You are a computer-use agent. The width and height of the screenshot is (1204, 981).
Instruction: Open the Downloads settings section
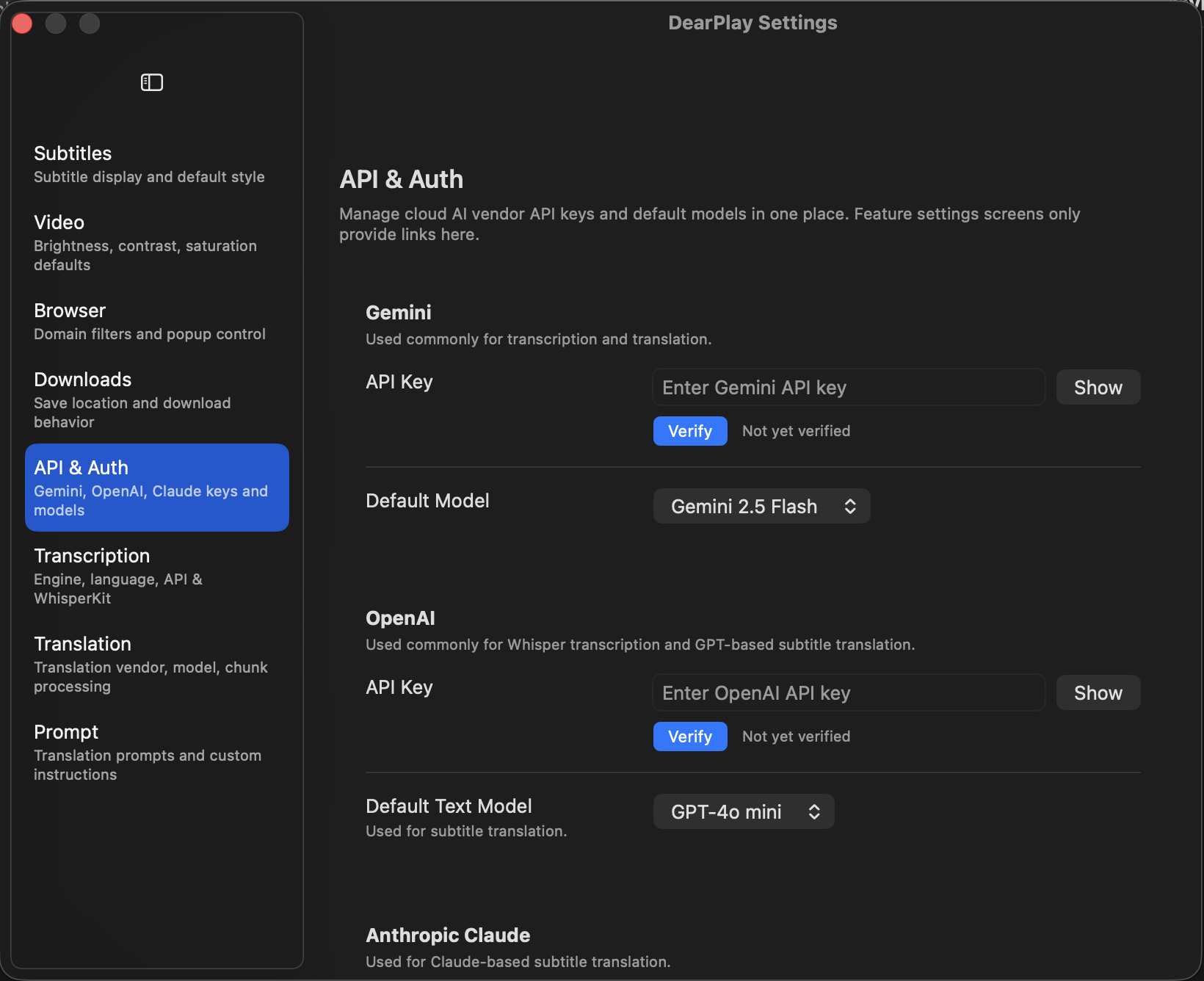coord(157,400)
